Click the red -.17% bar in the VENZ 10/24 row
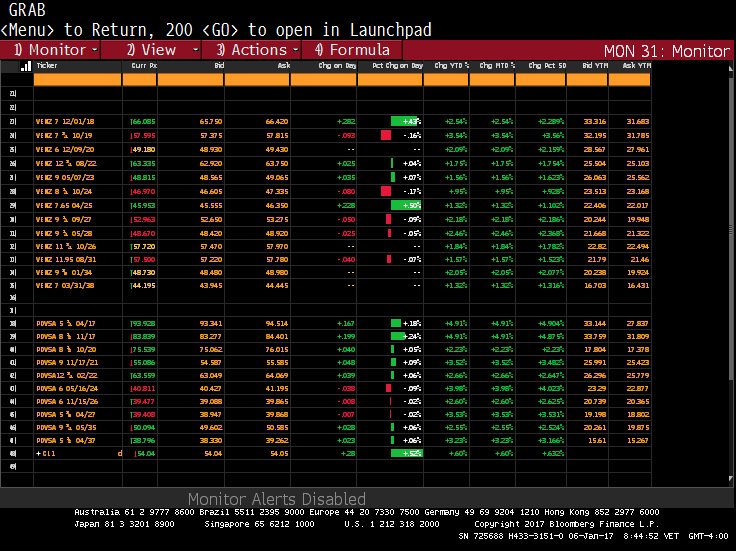 [386, 191]
